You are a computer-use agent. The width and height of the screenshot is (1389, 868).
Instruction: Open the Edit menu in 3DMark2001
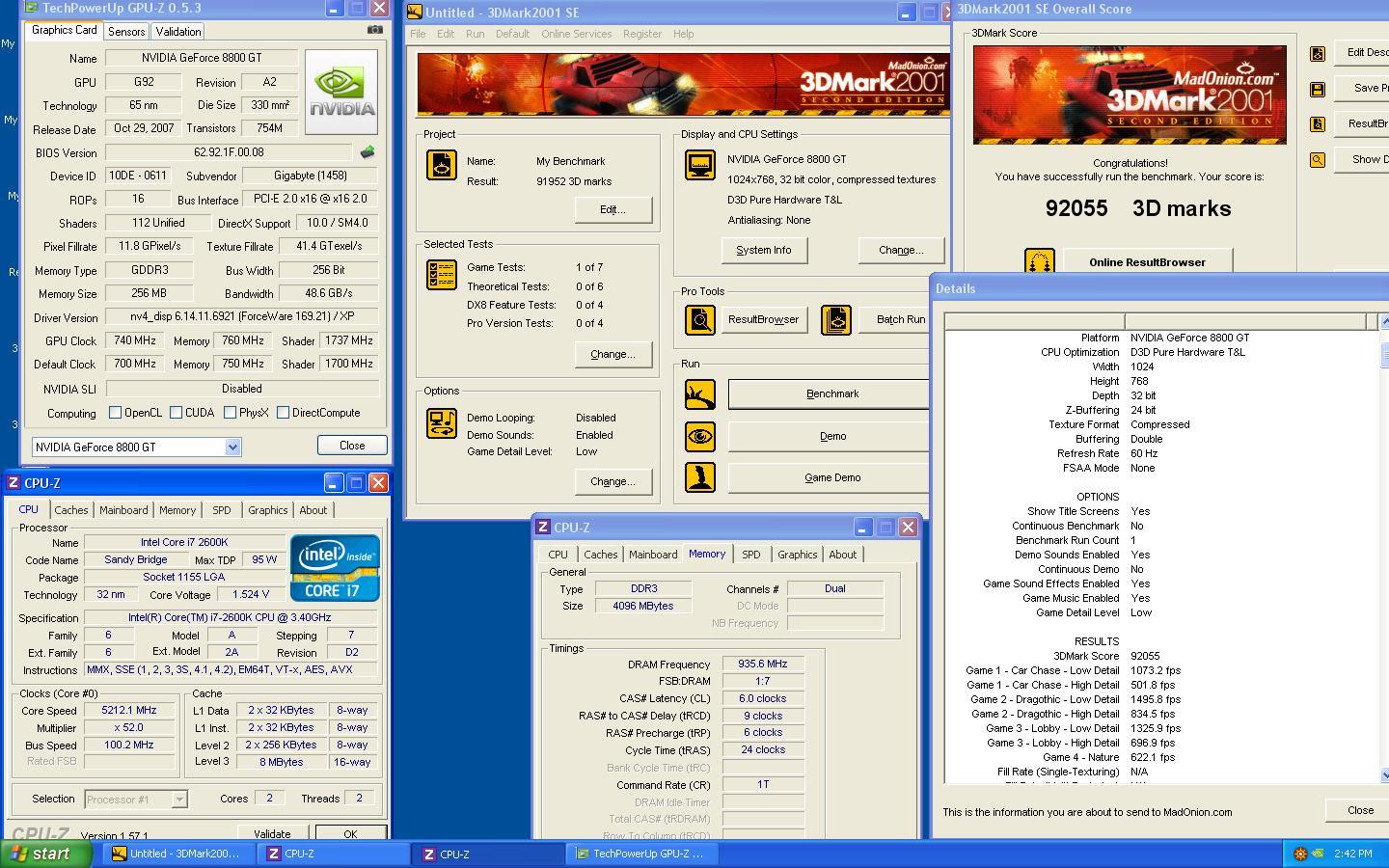coord(446,34)
